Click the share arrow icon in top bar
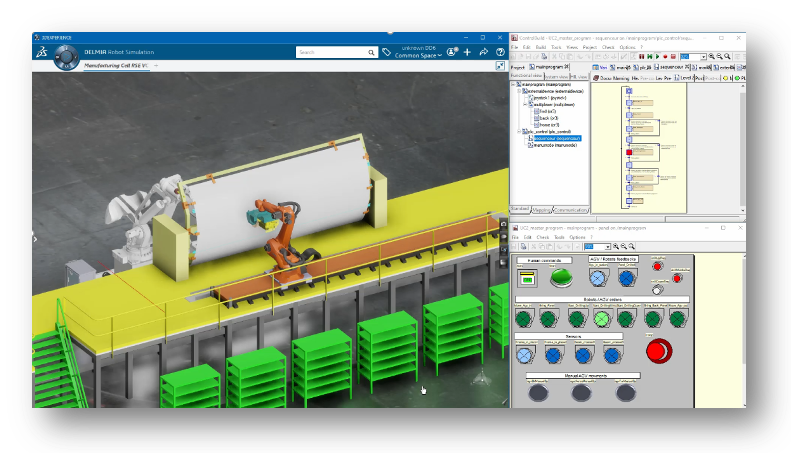Screen dimensions: 791x453 pyautogui.click(x=483, y=52)
